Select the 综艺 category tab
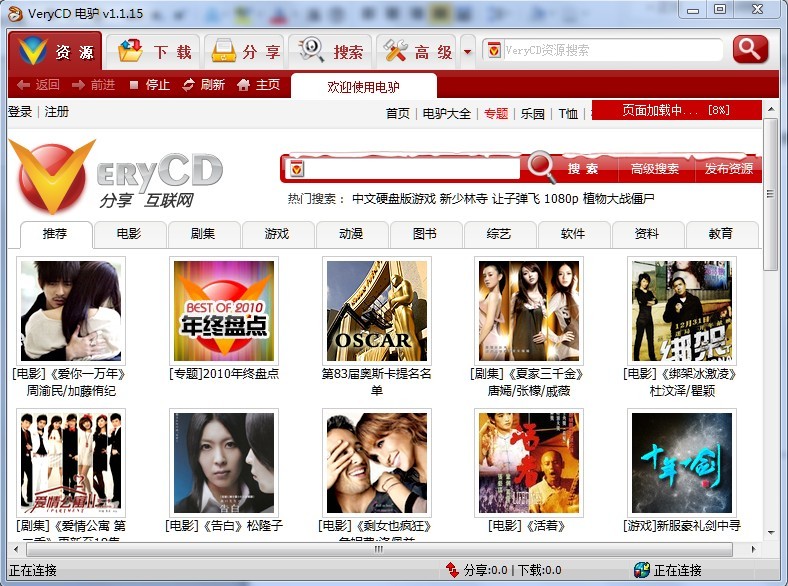 499,234
